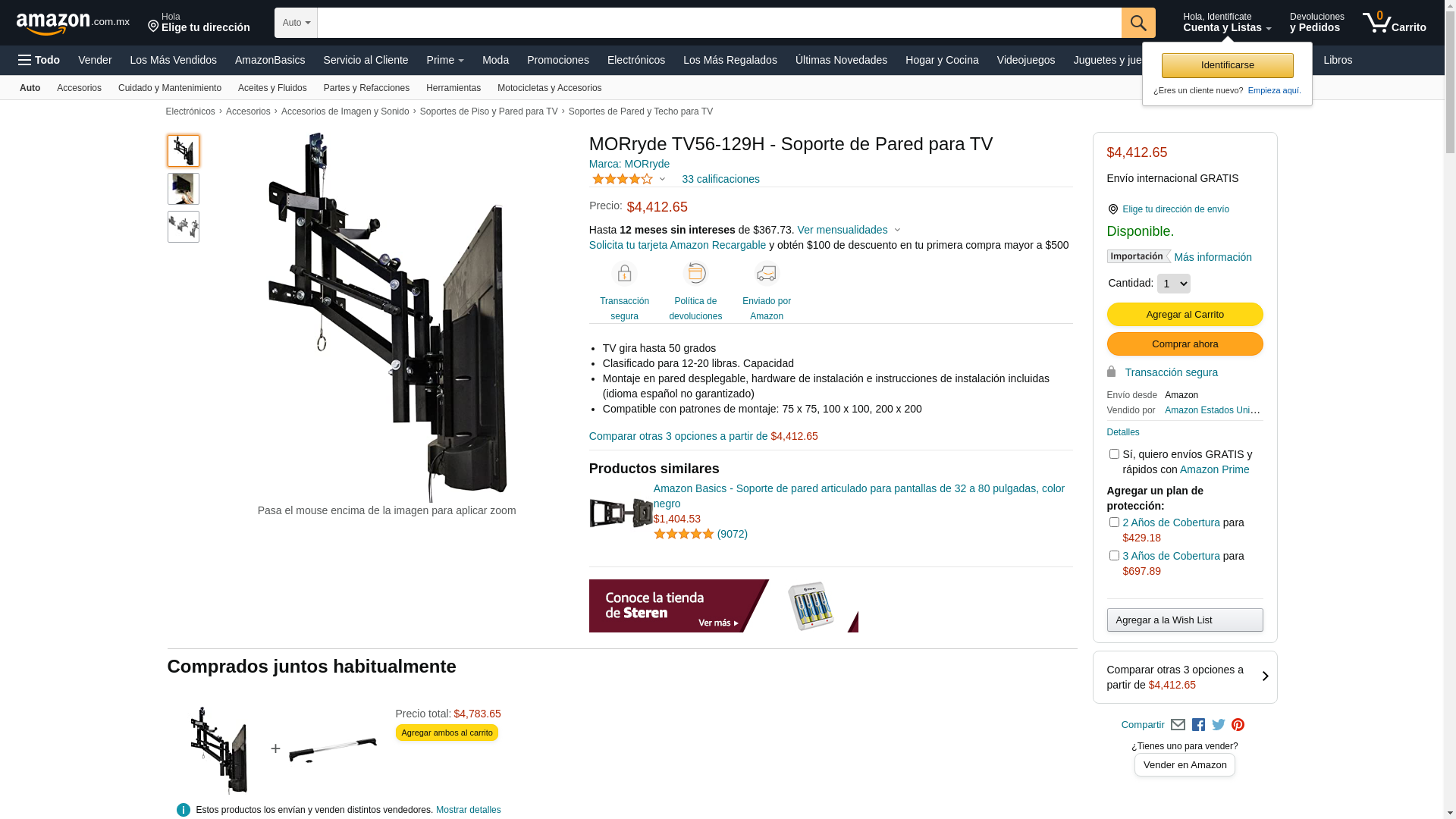The width and height of the screenshot is (1456, 819).
Task: Expand Ver mensualidades options
Action: [x=849, y=230]
